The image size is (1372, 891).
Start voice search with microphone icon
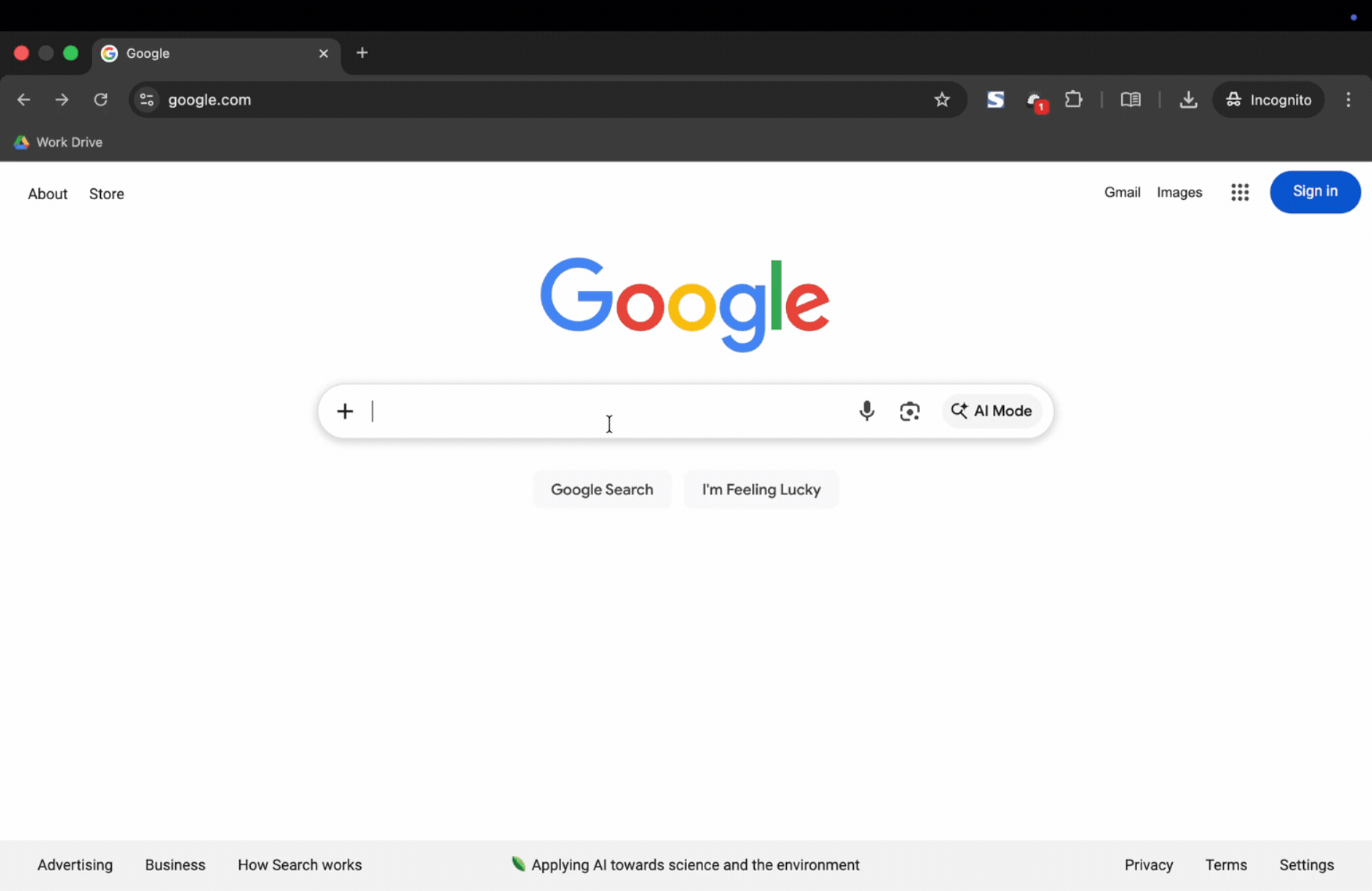coord(866,411)
